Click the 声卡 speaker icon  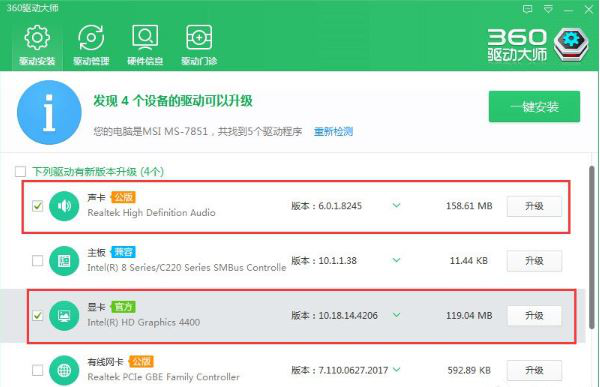[64, 206]
